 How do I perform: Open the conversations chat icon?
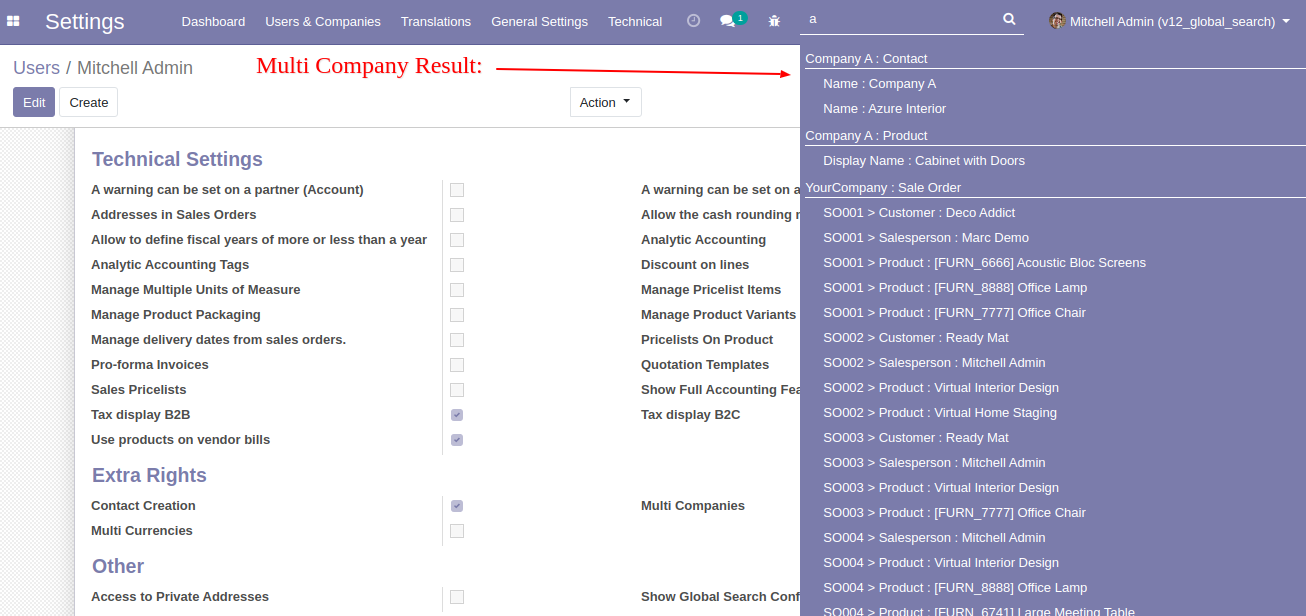click(728, 21)
